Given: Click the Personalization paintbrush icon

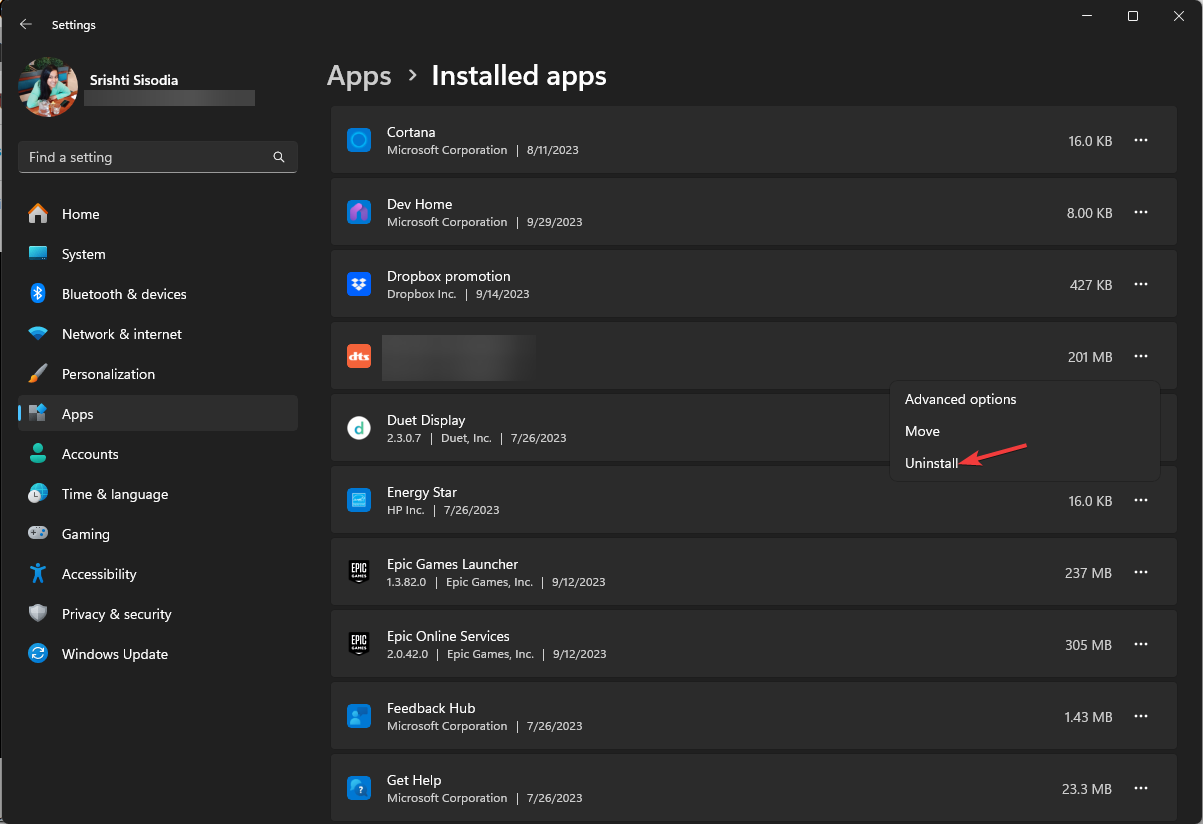Looking at the screenshot, I should [38, 374].
